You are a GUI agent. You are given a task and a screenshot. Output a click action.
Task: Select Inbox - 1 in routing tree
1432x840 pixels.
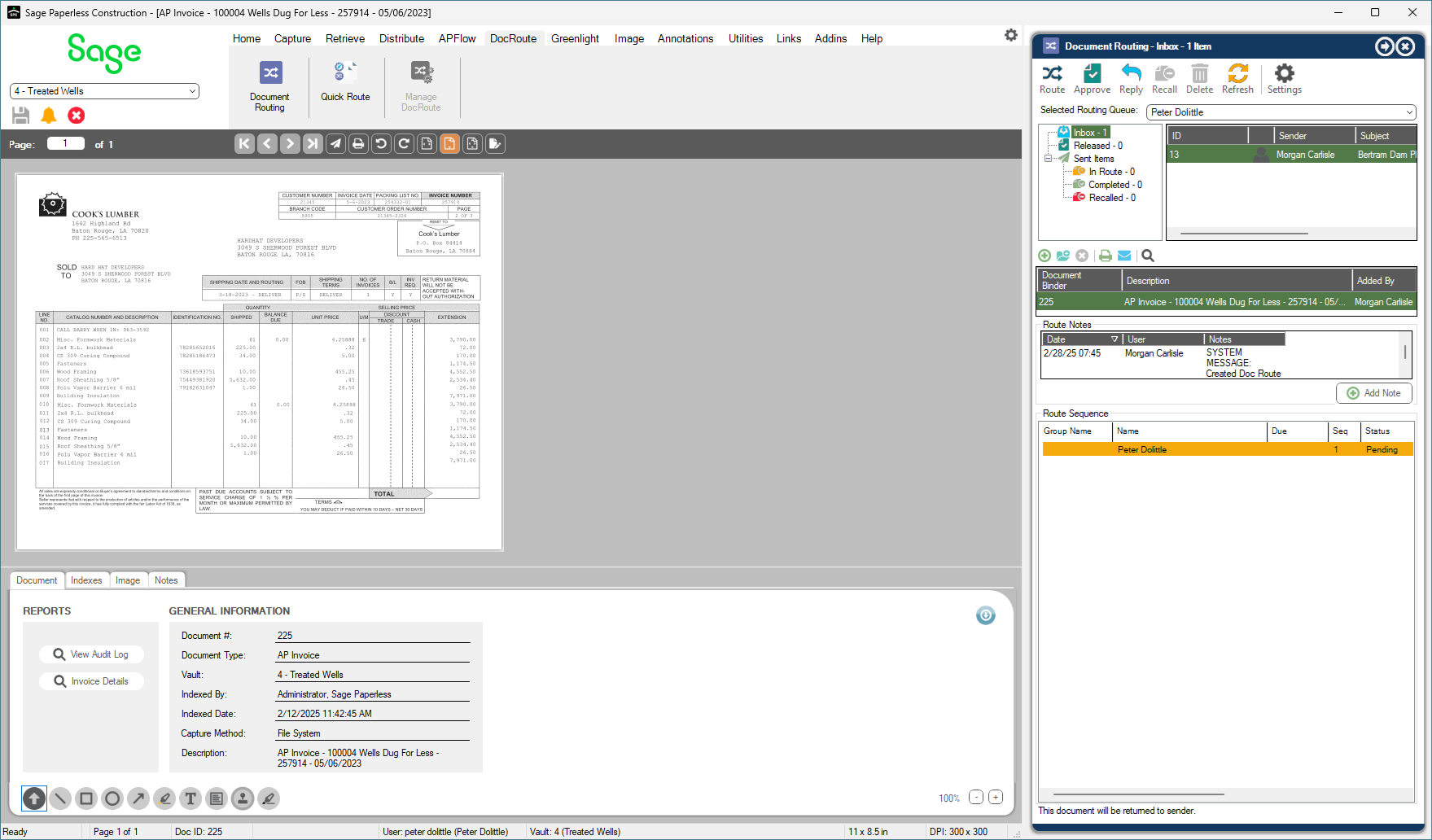1090,133
